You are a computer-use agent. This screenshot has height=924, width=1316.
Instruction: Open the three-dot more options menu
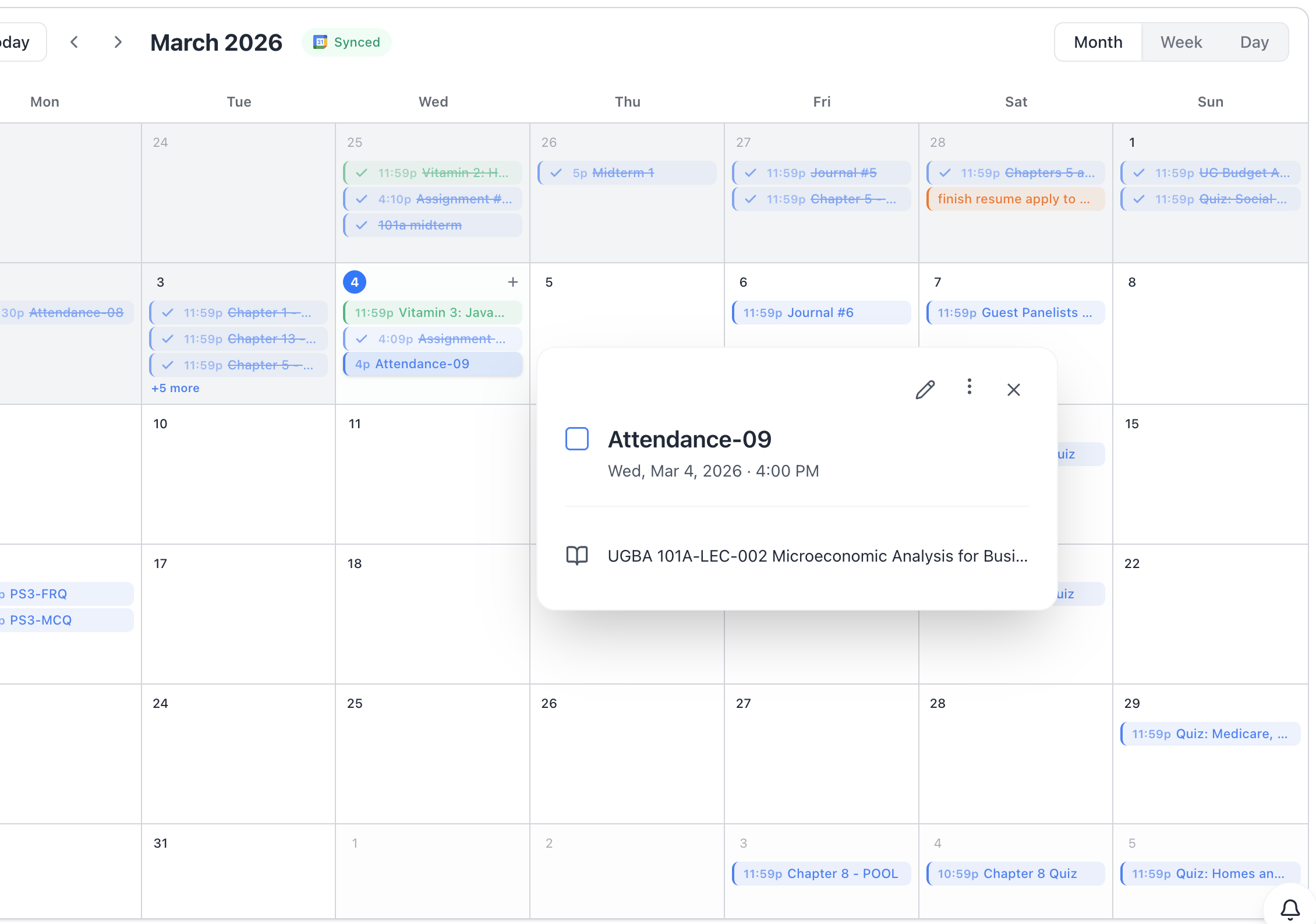pyautogui.click(x=969, y=387)
